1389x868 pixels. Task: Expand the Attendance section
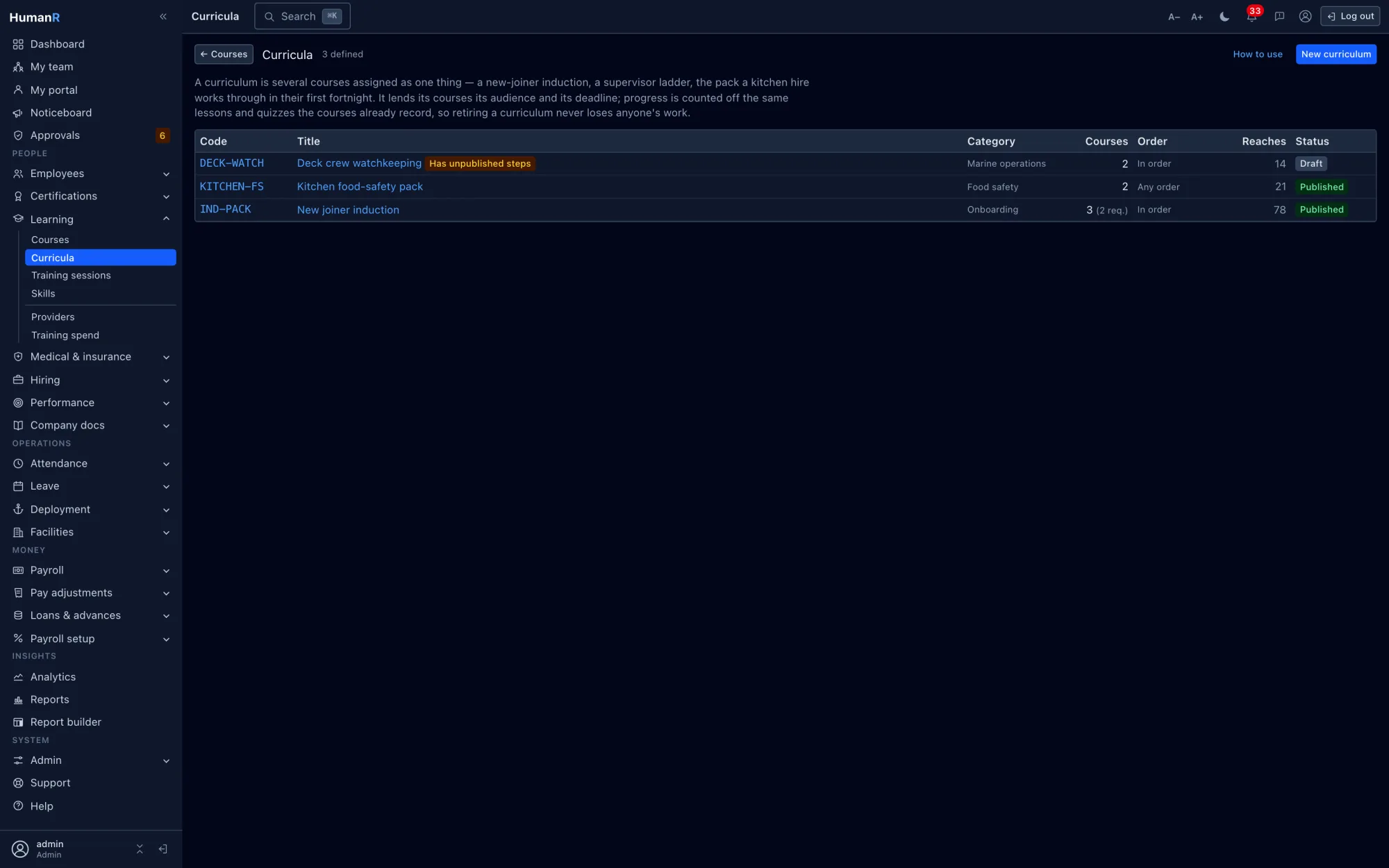(x=91, y=464)
